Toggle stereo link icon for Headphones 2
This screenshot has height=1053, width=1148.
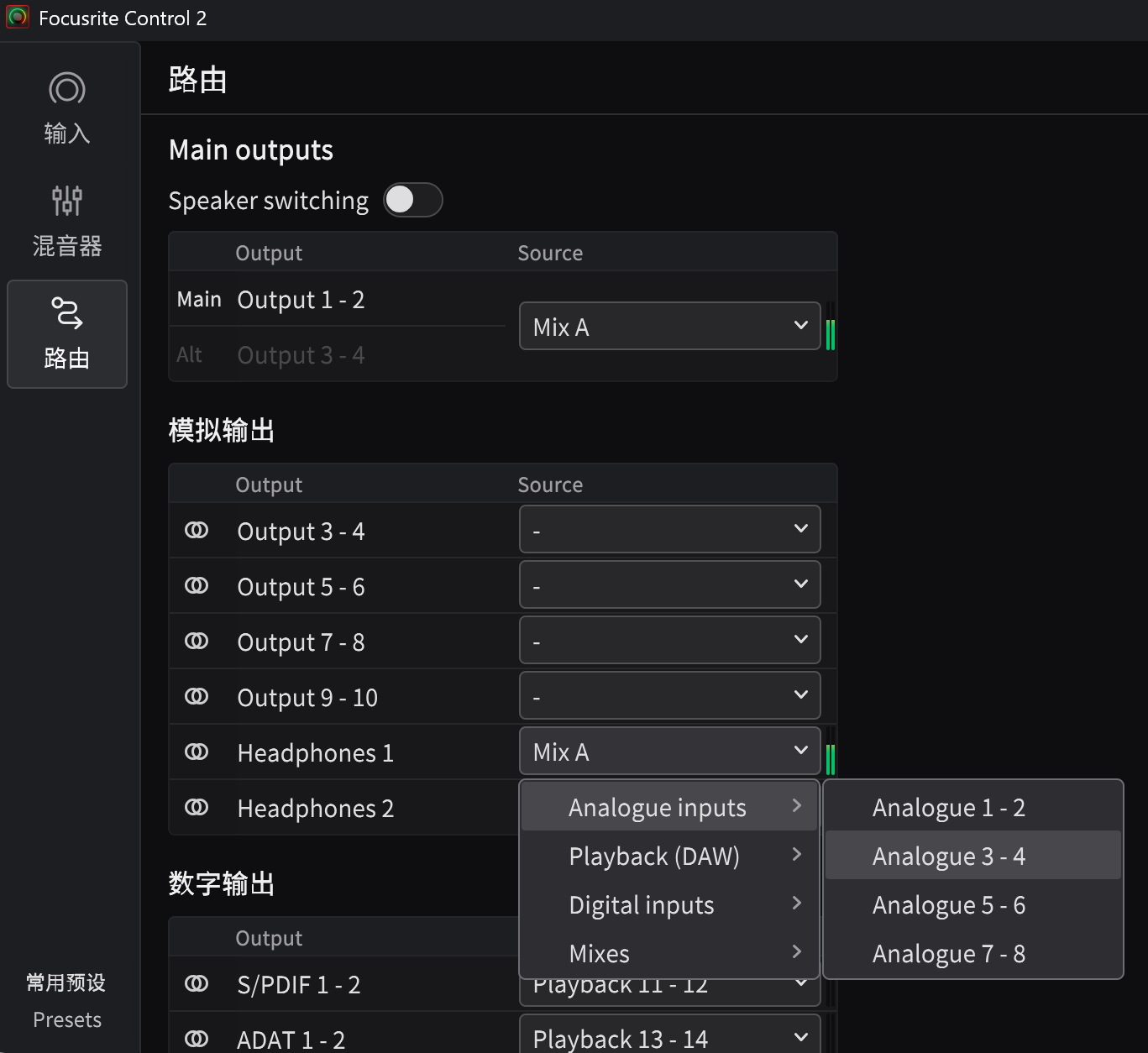tap(197, 808)
